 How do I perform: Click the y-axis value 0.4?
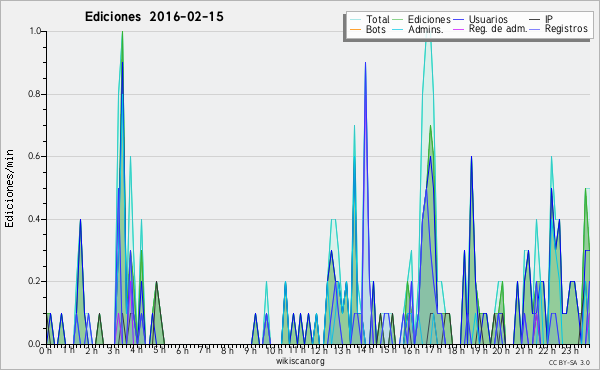(35, 219)
